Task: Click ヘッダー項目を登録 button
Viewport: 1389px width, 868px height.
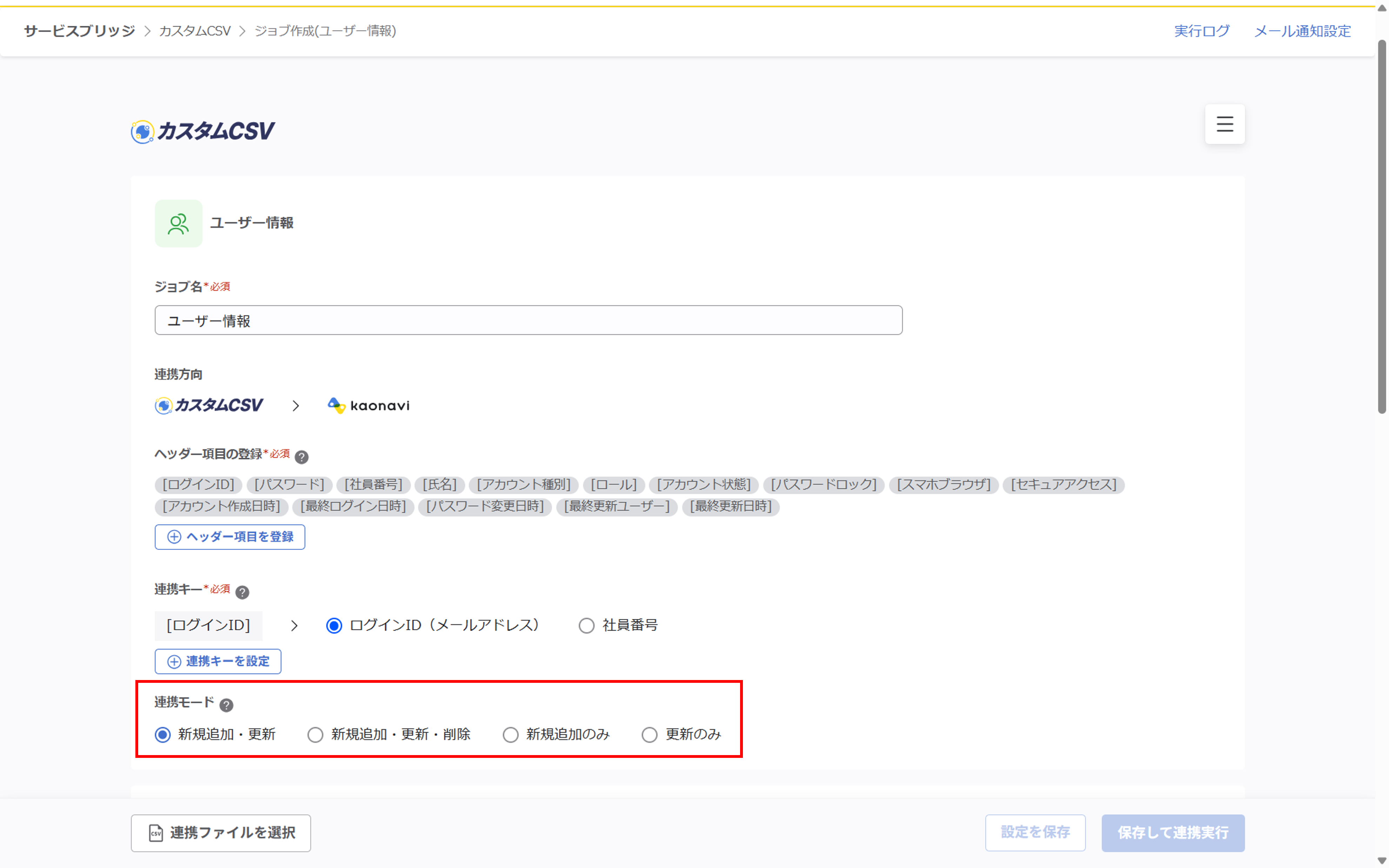Action: [230, 537]
